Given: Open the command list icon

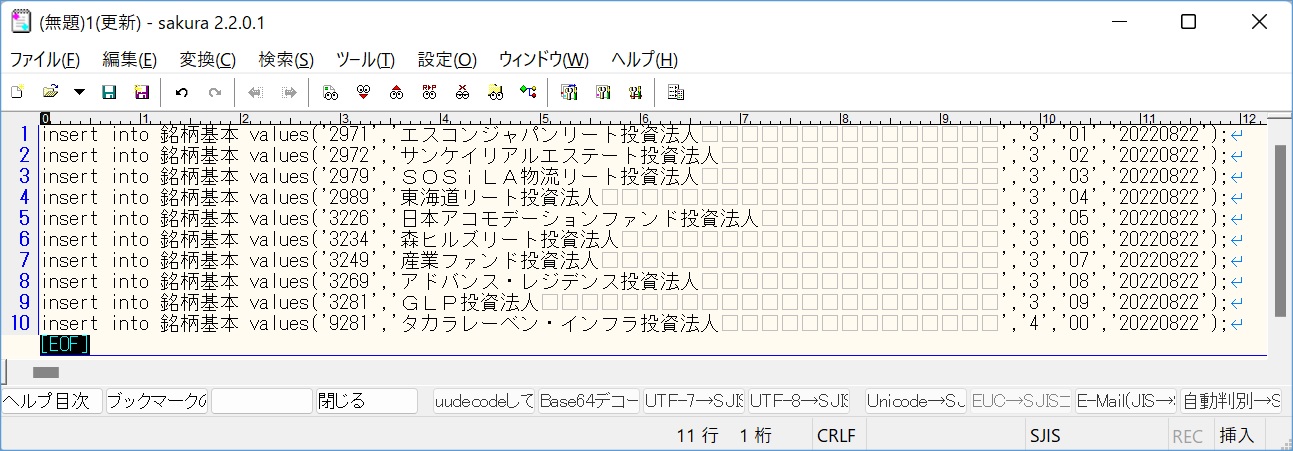Looking at the screenshot, I should (x=676, y=92).
